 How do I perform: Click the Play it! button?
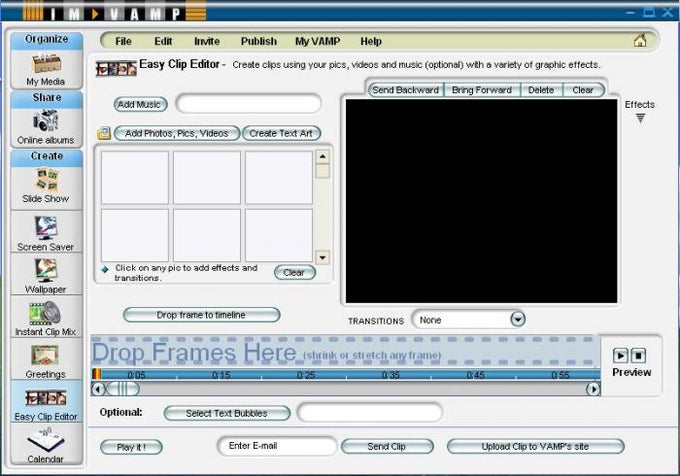[x=131, y=447]
